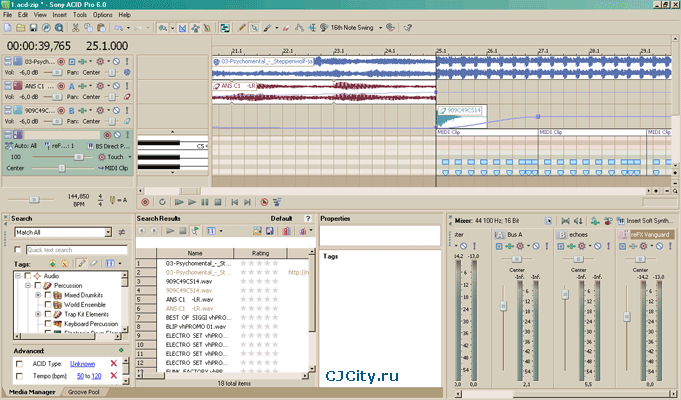681x400 pixels.
Task: Check the Percussion tag checkbox
Action: point(38,286)
